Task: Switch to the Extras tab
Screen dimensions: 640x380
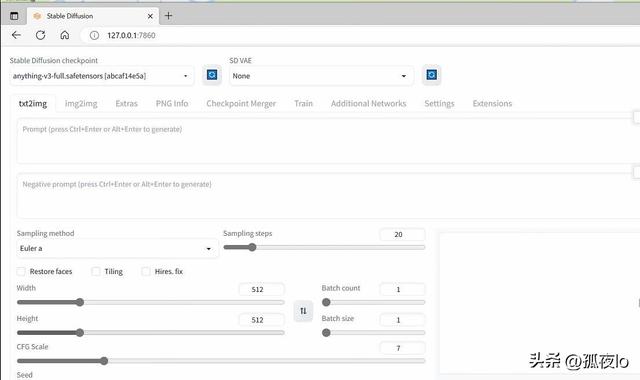Action: point(127,104)
